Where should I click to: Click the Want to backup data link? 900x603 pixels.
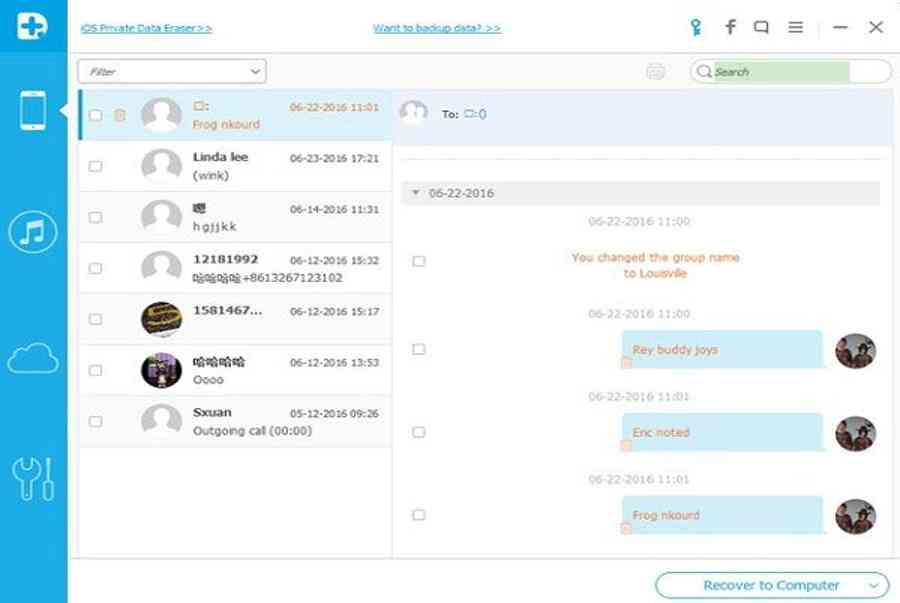[x=437, y=29]
